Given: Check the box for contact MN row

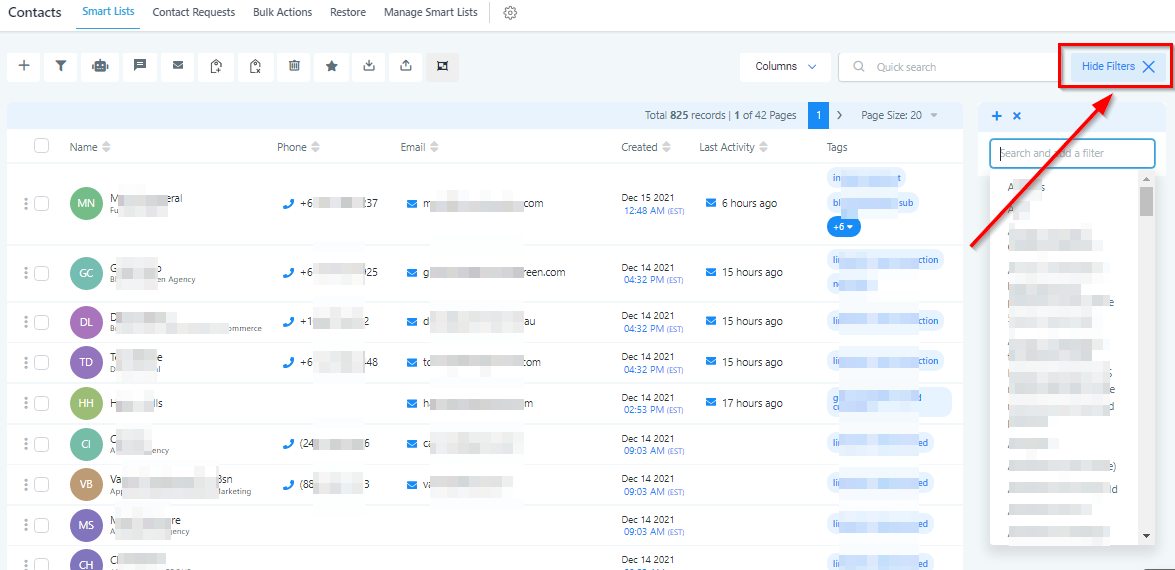Looking at the screenshot, I should 41,204.
